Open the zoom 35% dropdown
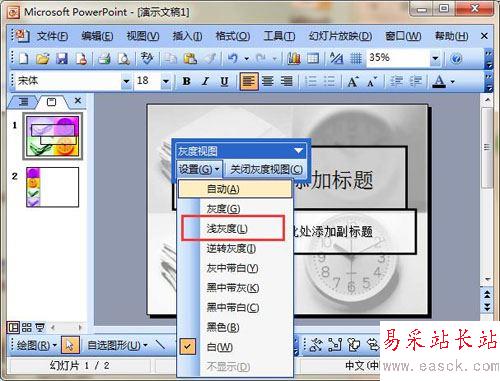Screen dimensions: 500x381 [x=435, y=58]
